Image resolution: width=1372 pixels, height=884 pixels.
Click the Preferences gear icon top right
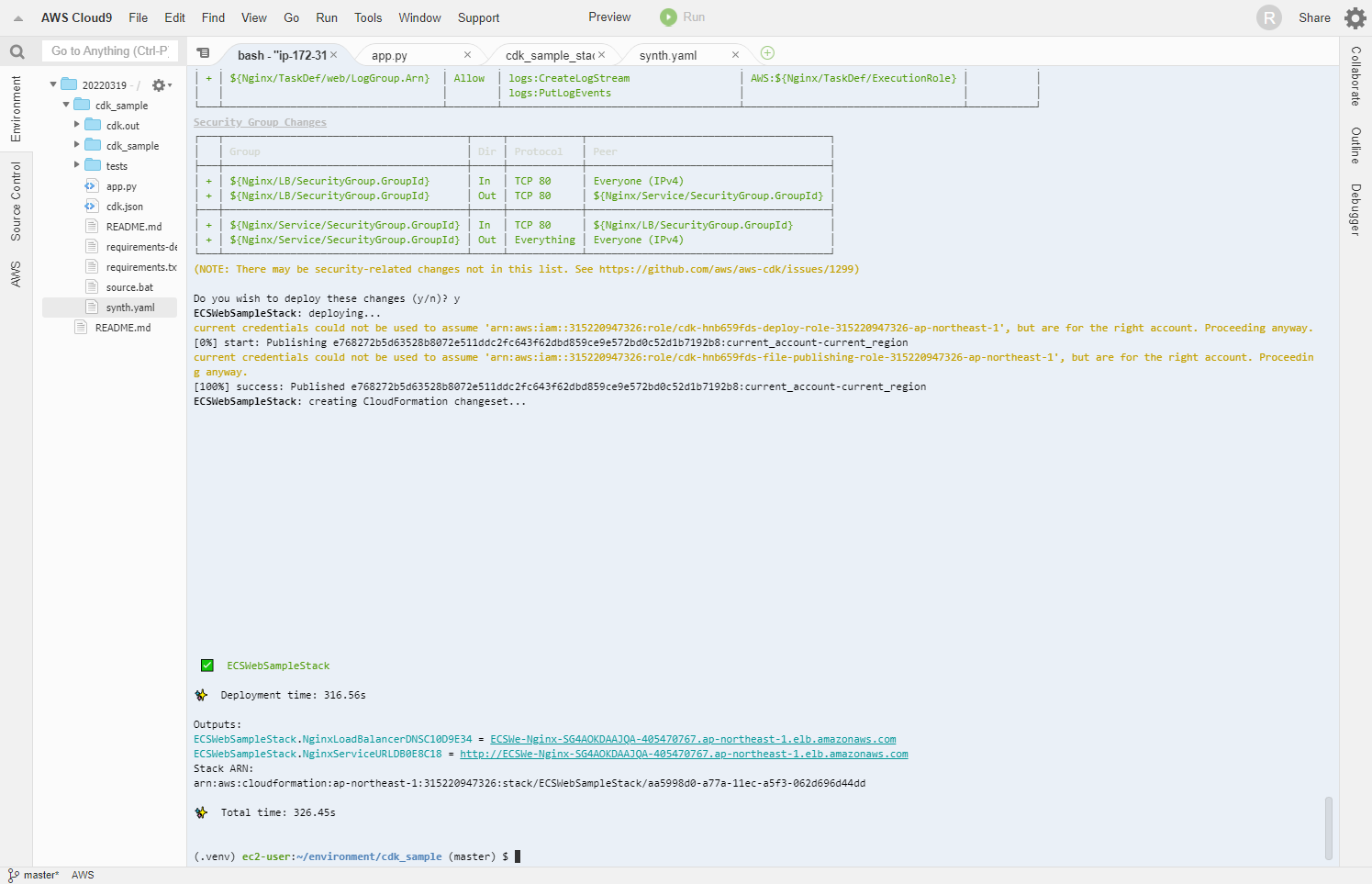click(x=1355, y=17)
